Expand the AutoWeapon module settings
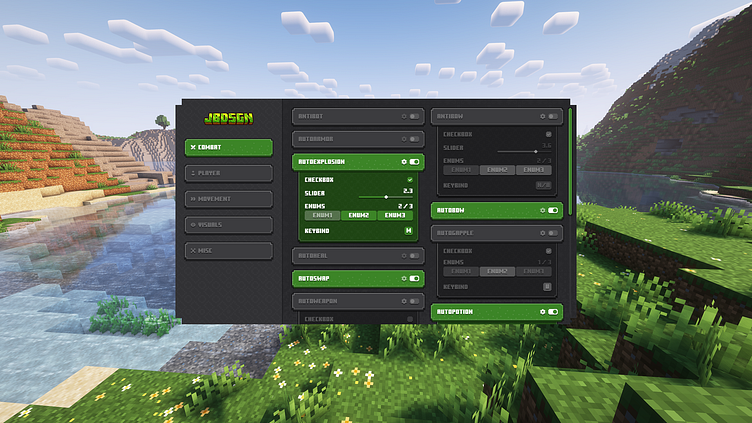The image size is (752, 423). click(x=358, y=301)
